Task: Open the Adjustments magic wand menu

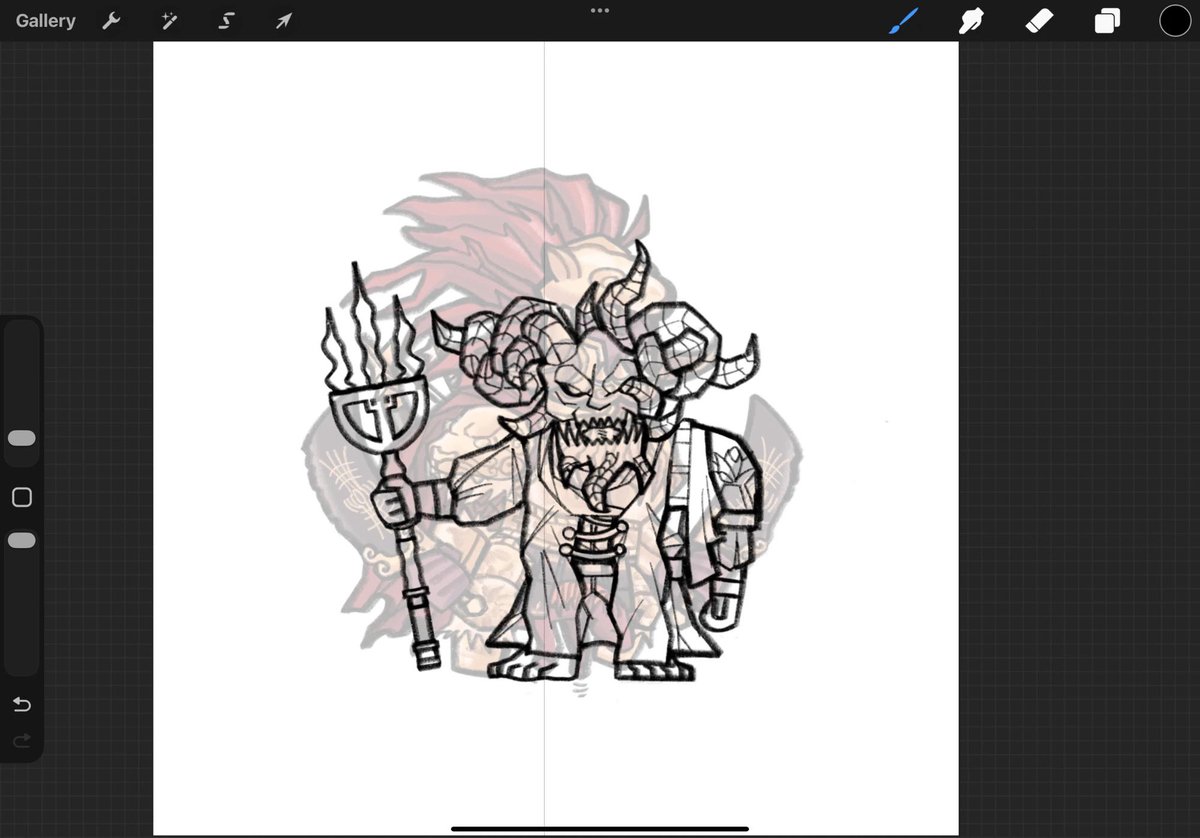Action: (x=169, y=20)
